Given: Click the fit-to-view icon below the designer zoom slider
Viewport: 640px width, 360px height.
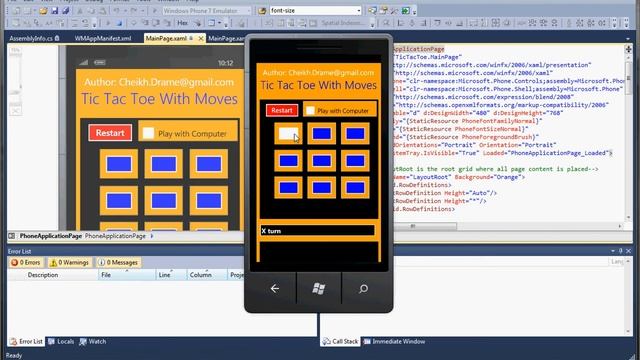Looking at the screenshot, I should coord(15,111).
